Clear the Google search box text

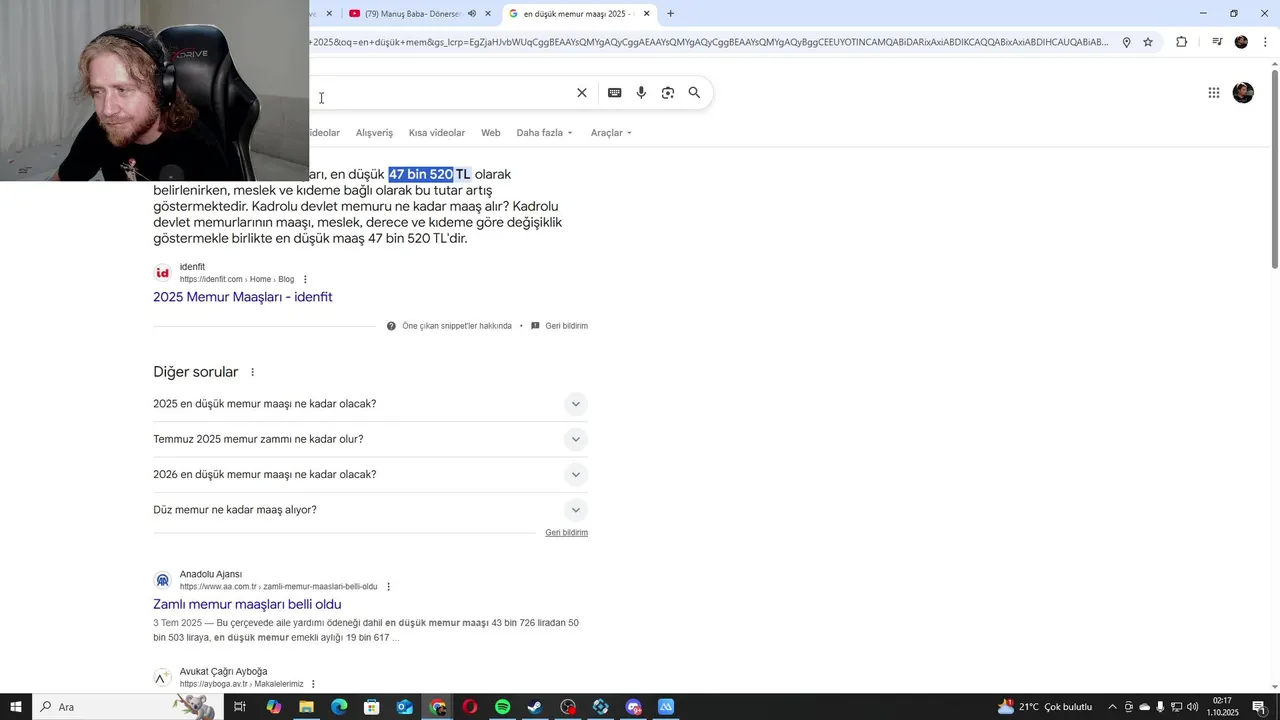coord(582,93)
